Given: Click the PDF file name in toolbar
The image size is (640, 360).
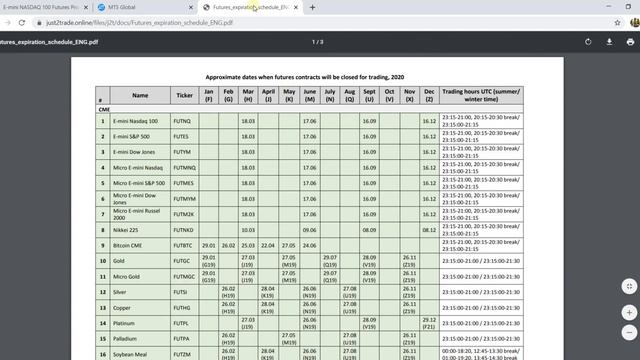Looking at the screenshot, I should [49, 42].
